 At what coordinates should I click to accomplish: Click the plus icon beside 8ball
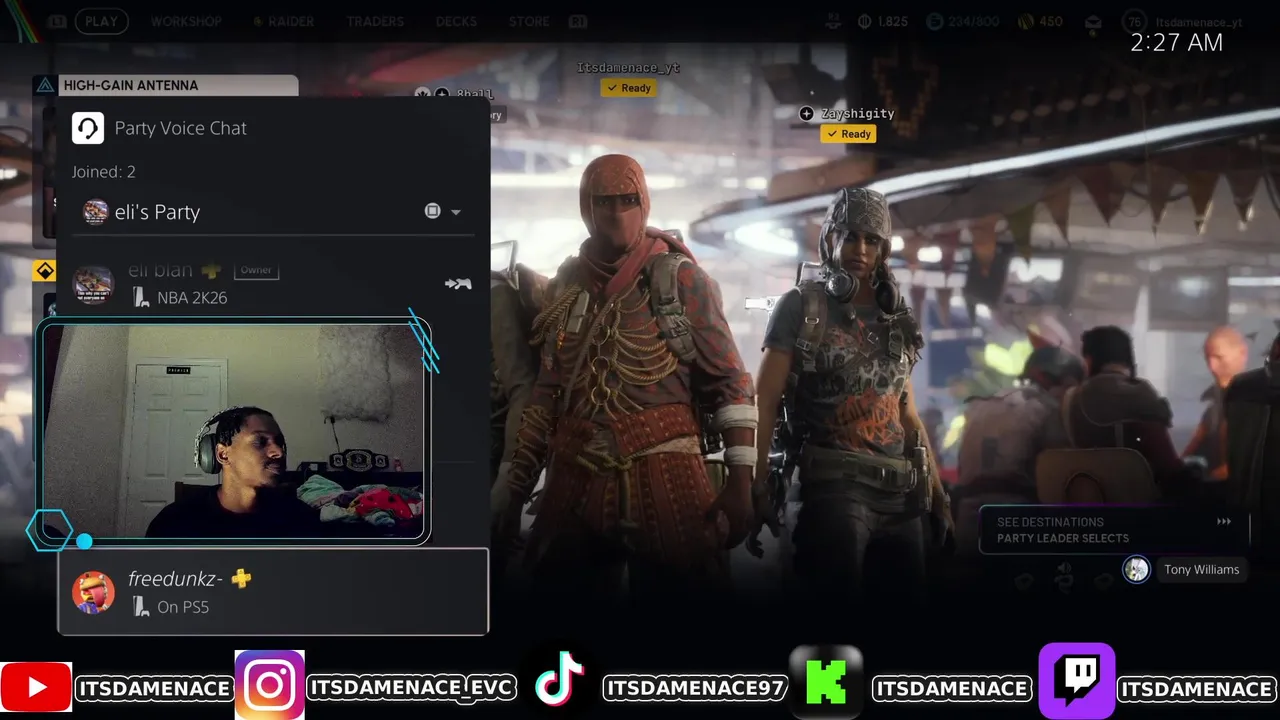coord(442,94)
